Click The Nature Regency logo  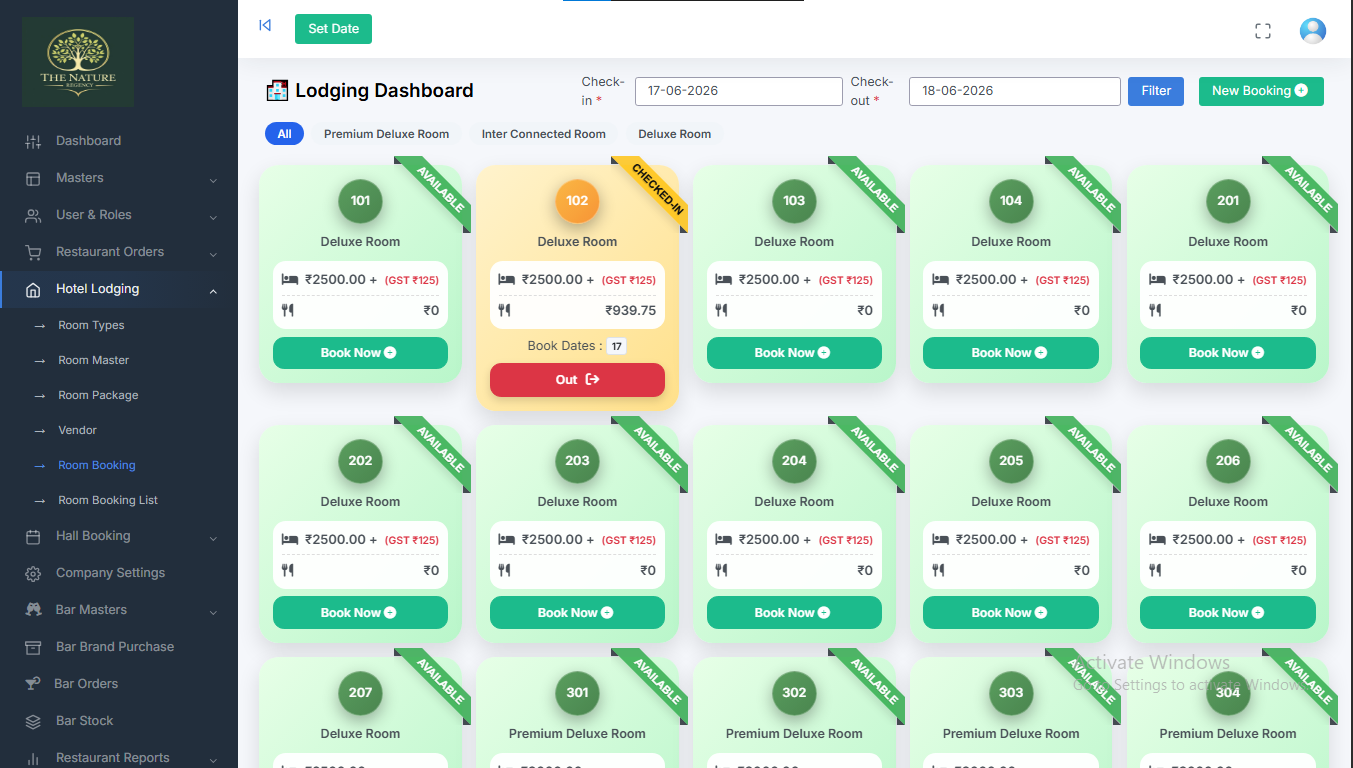click(78, 62)
